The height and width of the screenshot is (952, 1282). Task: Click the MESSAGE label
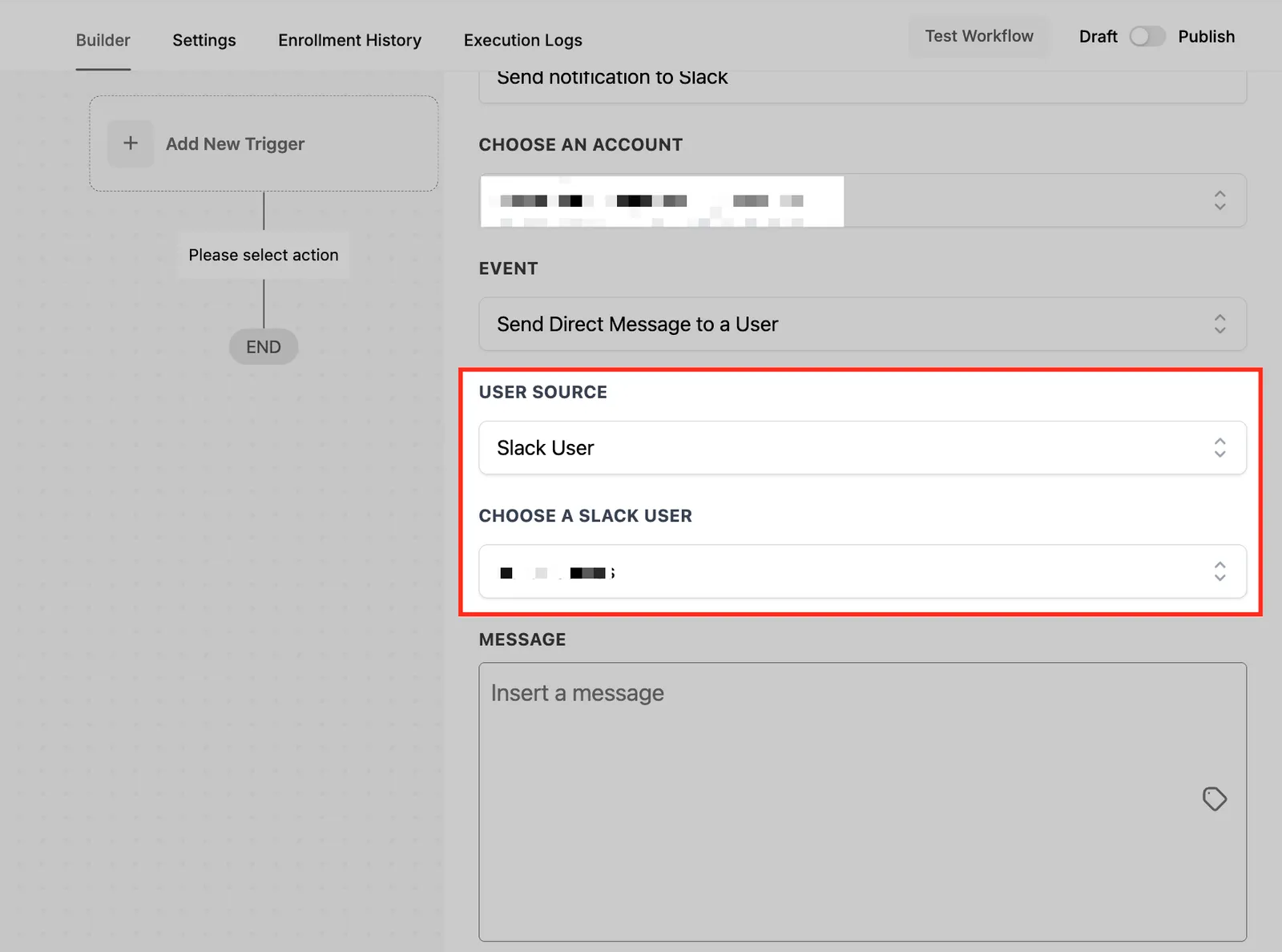pyautogui.click(x=522, y=639)
